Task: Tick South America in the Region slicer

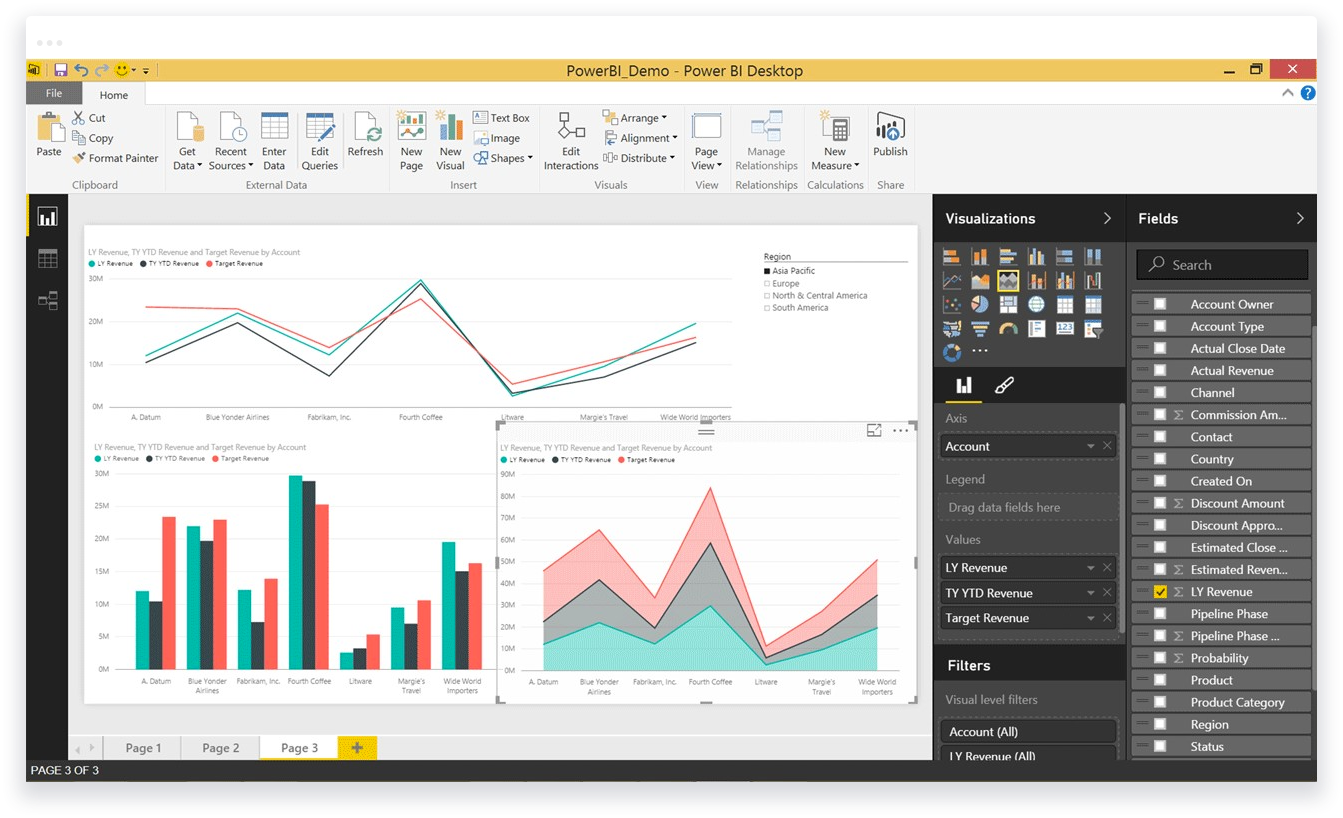Action: [x=767, y=308]
